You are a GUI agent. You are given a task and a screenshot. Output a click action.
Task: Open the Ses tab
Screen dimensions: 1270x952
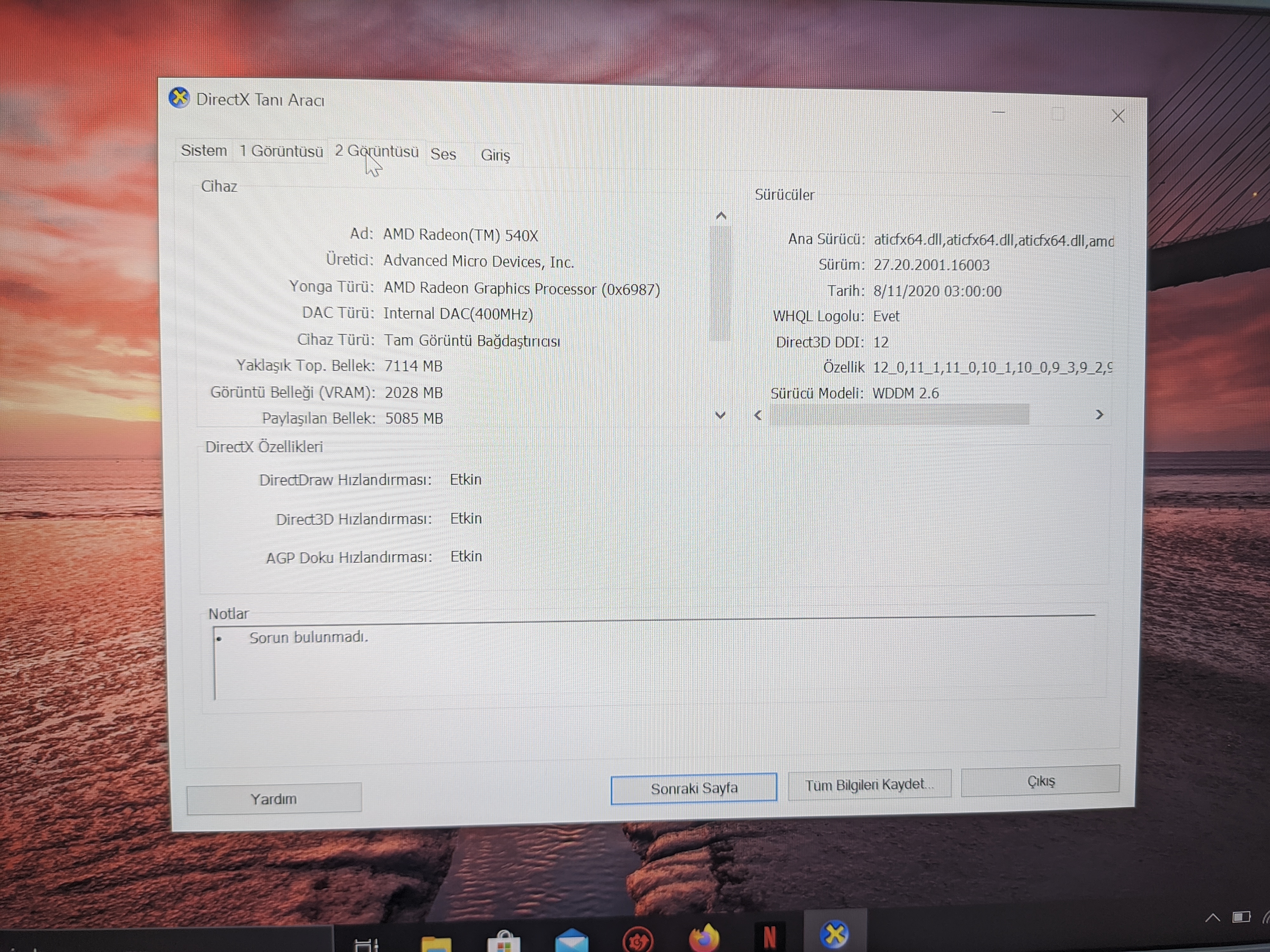(443, 154)
